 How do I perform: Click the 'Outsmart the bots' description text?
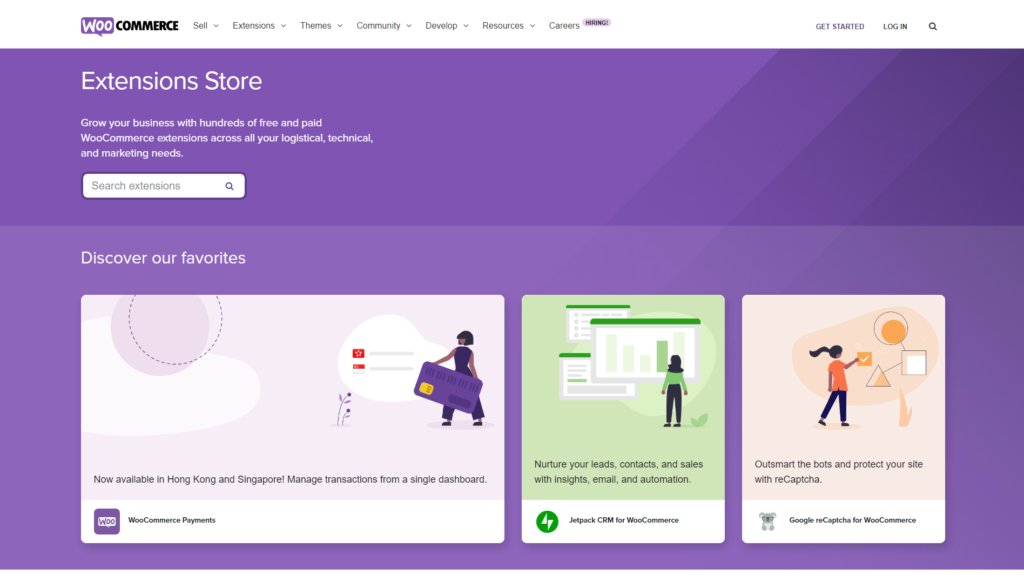coord(839,472)
